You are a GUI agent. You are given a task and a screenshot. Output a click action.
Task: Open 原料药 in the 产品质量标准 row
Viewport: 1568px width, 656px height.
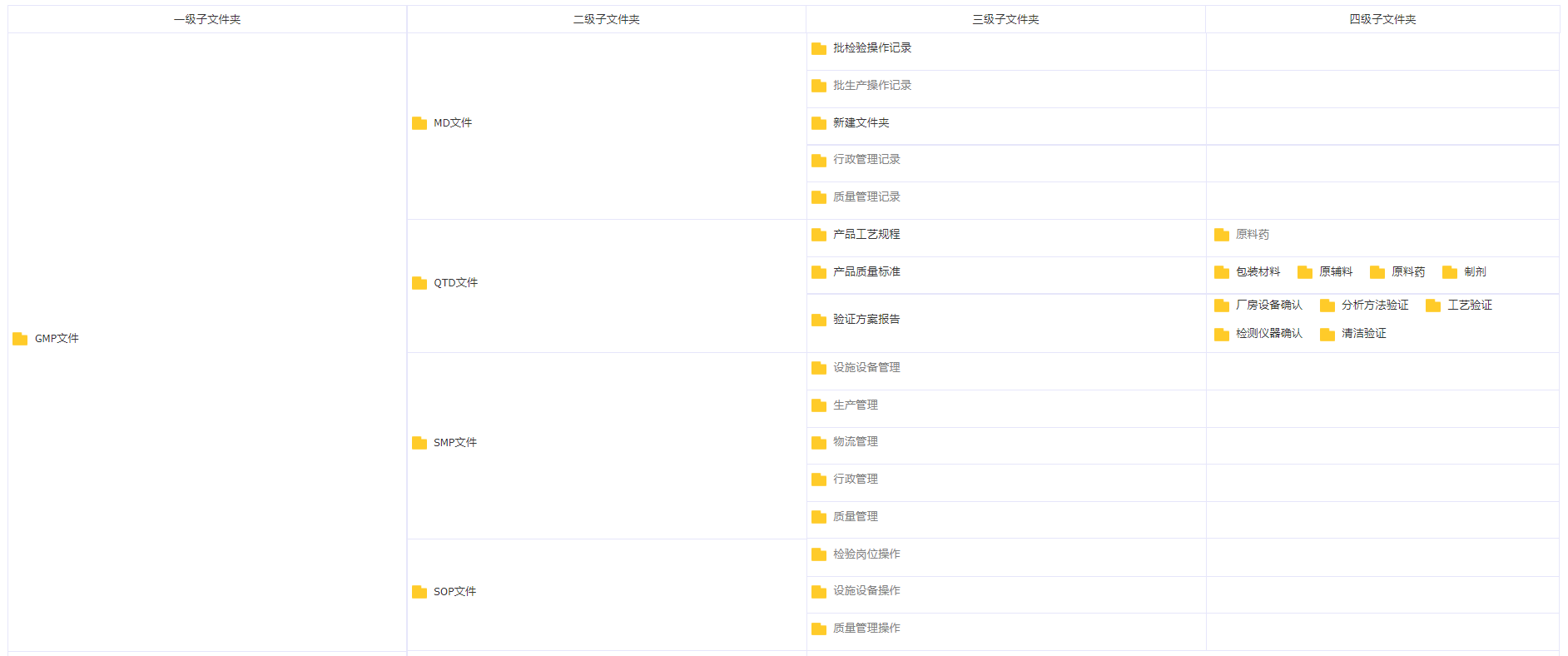pyautogui.click(x=1408, y=271)
